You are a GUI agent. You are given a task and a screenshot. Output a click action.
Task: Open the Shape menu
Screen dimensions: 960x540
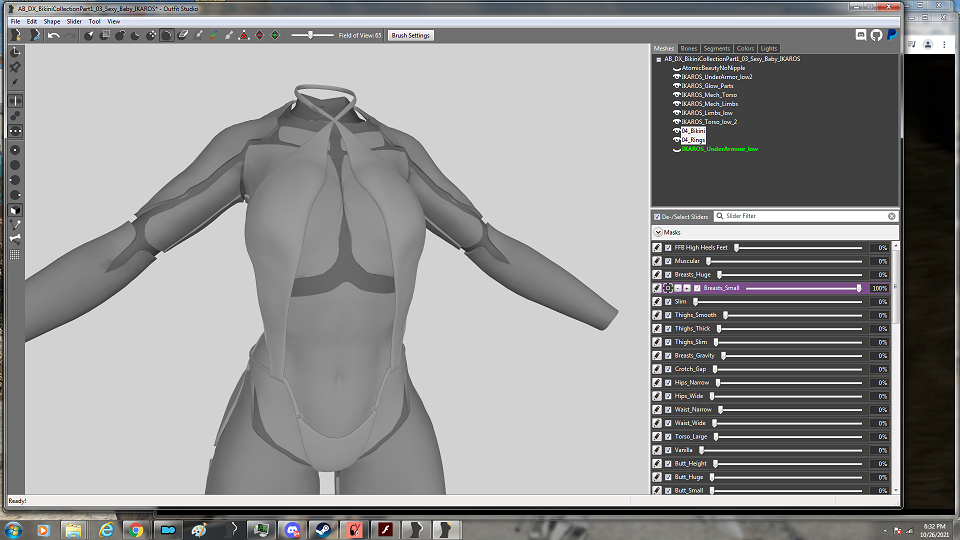pyautogui.click(x=51, y=21)
